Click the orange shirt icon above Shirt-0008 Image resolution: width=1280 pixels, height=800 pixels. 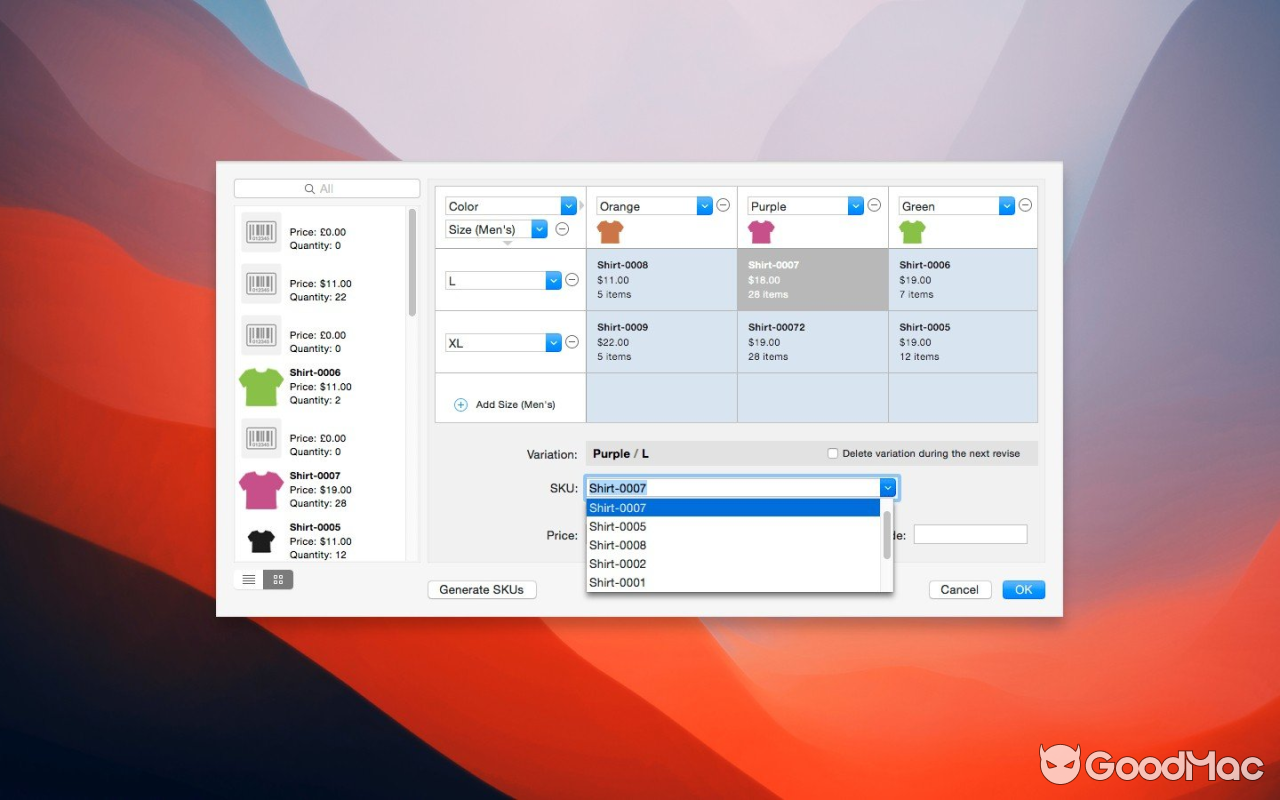pyautogui.click(x=610, y=231)
